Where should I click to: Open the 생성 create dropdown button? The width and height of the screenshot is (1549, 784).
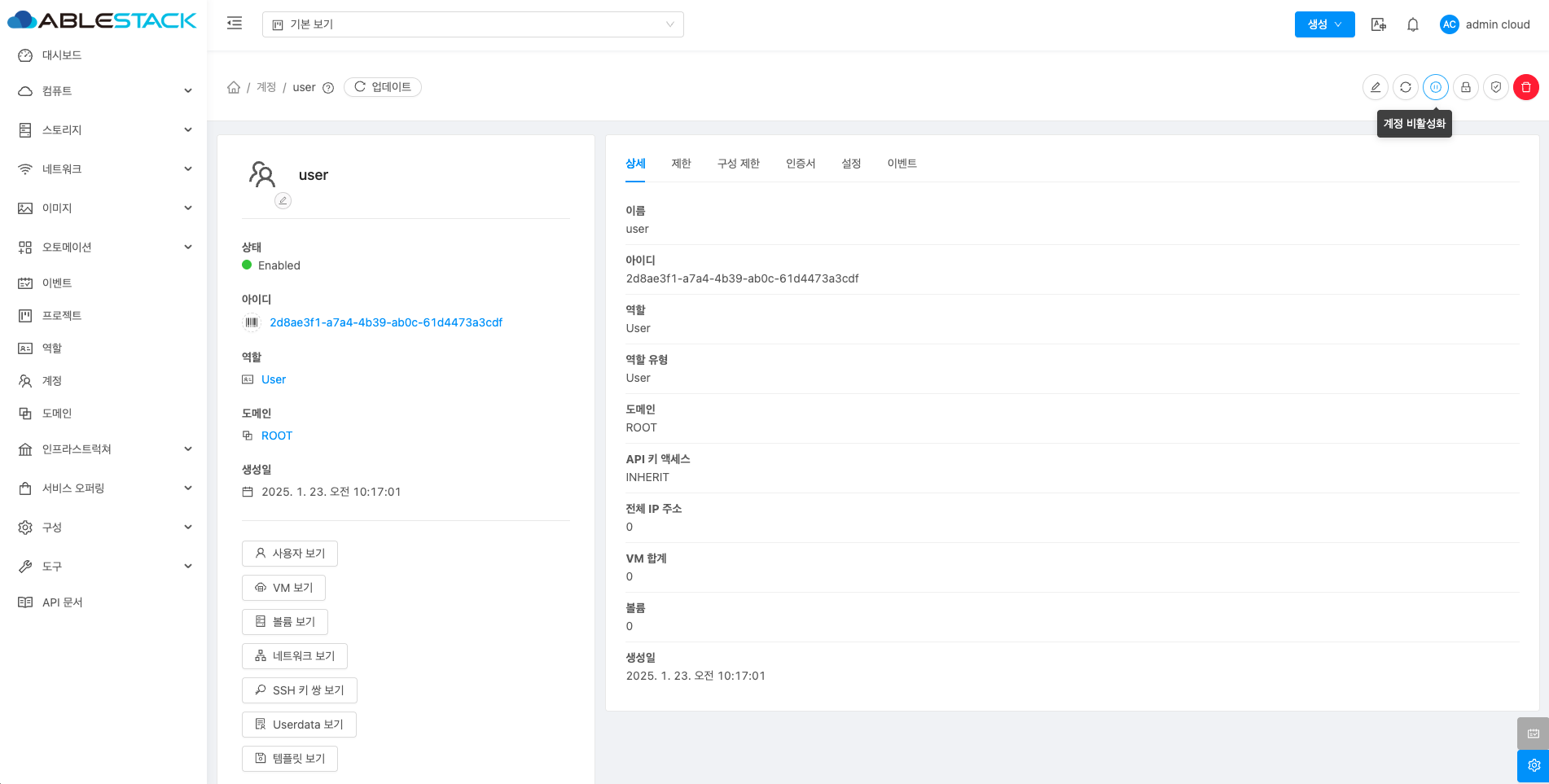click(x=1324, y=24)
